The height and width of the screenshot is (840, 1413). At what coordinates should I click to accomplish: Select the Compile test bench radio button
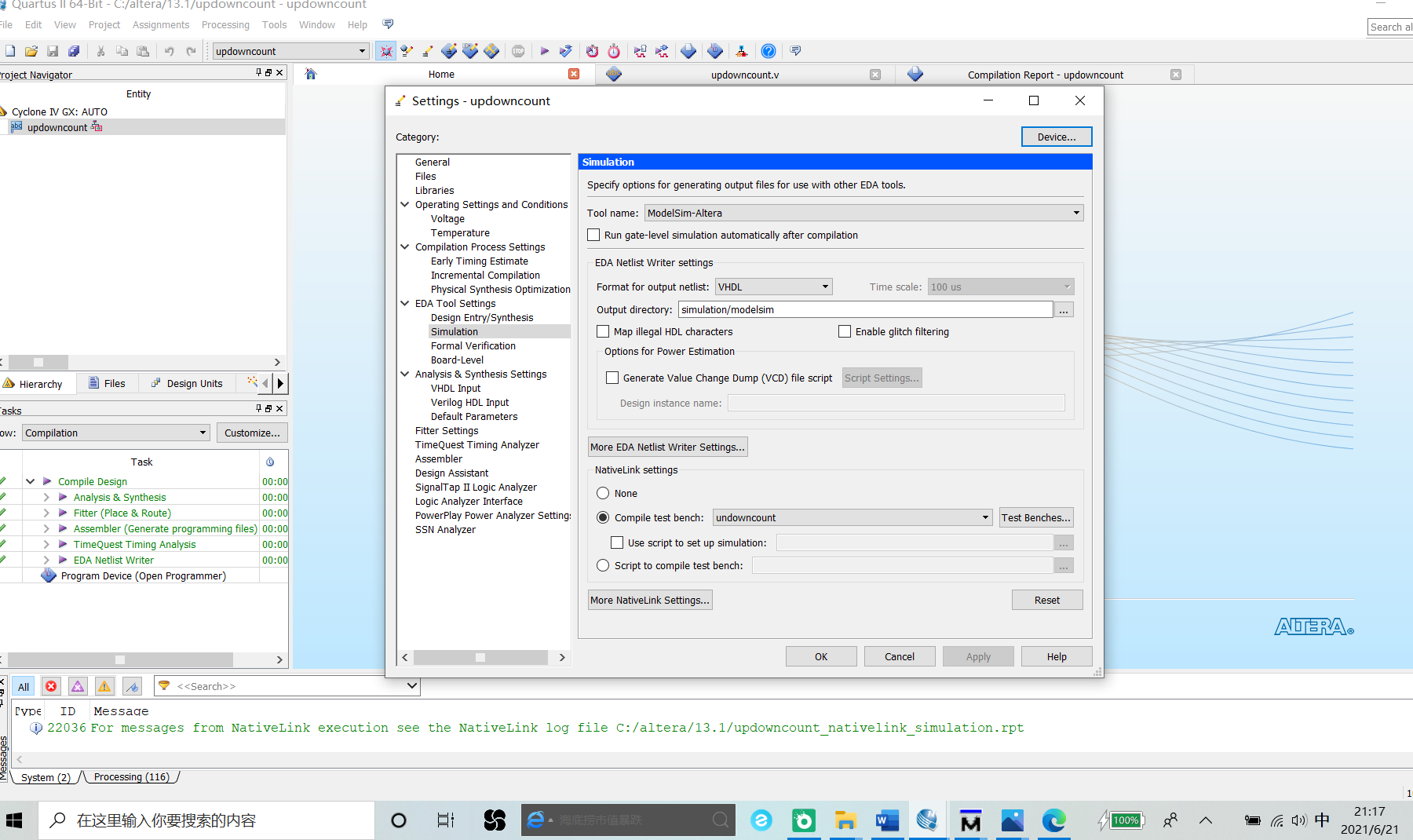pyautogui.click(x=603, y=517)
